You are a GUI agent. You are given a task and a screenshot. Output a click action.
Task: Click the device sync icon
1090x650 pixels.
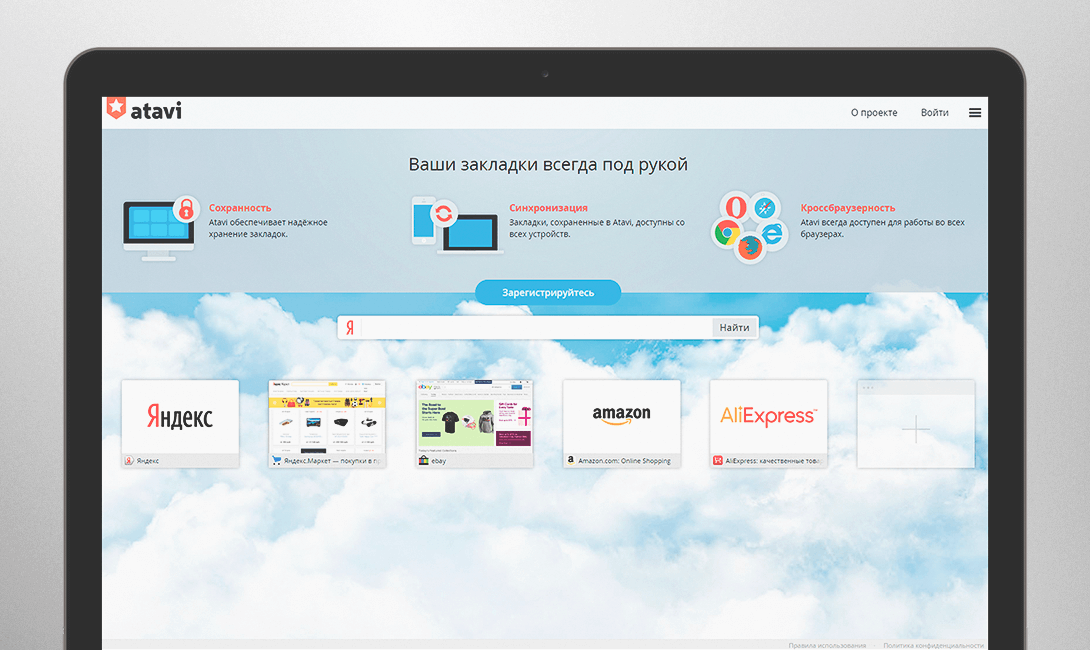(456, 225)
